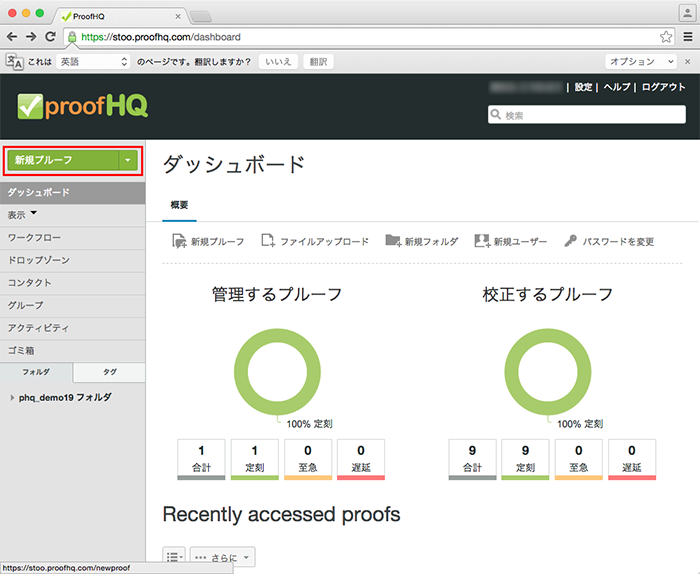Click the green 新規プルーフ button
Screen dimensions: 700x574
coord(63,160)
